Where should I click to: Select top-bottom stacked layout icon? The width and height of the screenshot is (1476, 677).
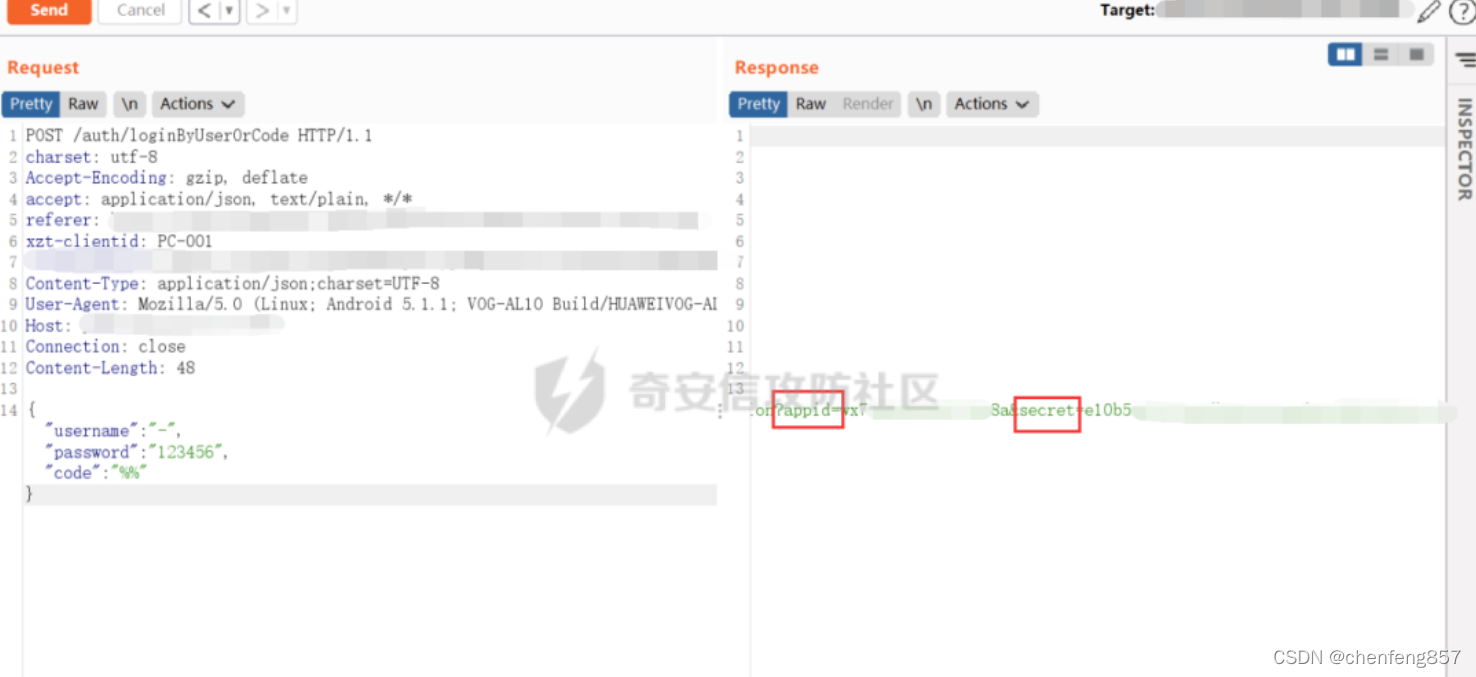point(1381,54)
